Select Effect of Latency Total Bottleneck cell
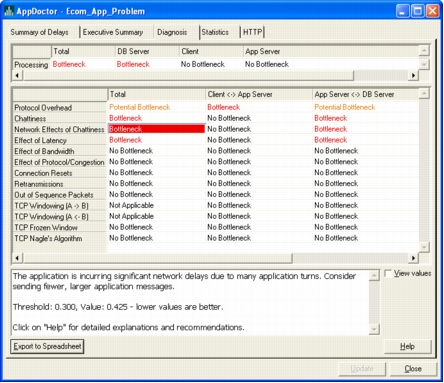This screenshot has height=383, width=444. (156, 140)
